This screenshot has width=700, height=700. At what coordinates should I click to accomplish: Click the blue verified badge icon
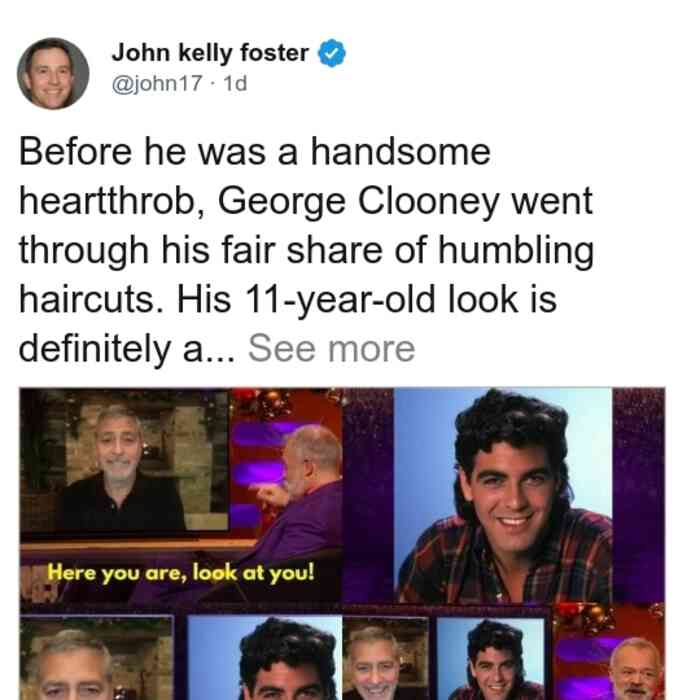click(x=331, y=53)
